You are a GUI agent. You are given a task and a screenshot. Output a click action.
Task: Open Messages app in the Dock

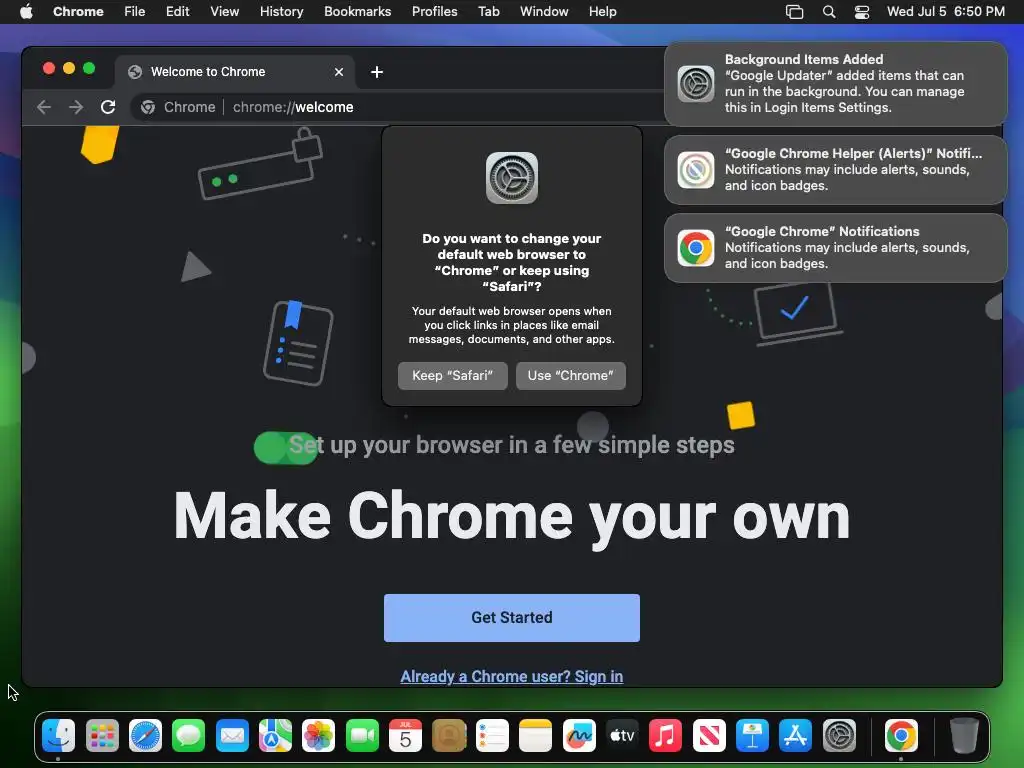coord(189,735)
